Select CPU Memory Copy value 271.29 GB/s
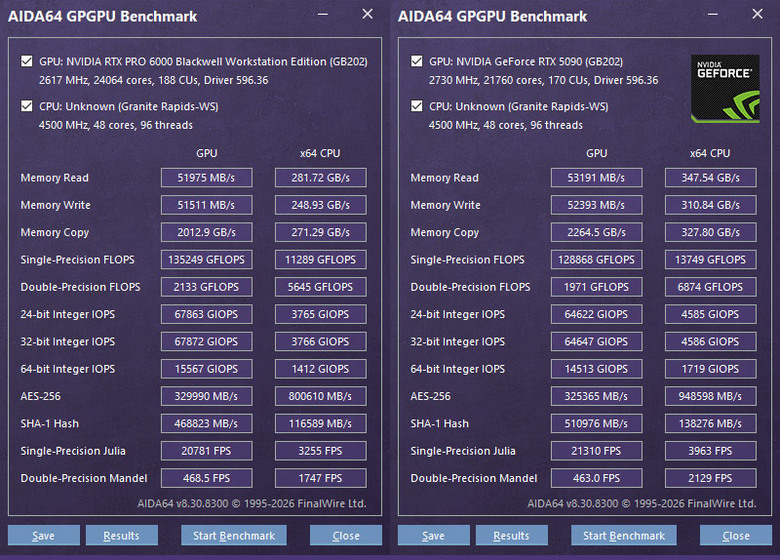780x560 pixels. pos(320,232)
